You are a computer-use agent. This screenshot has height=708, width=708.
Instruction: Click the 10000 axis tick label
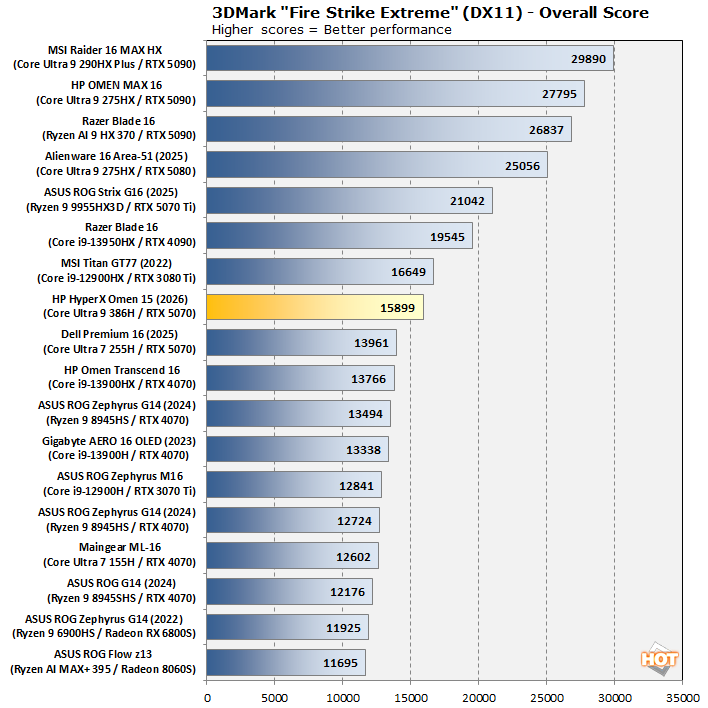343,698
